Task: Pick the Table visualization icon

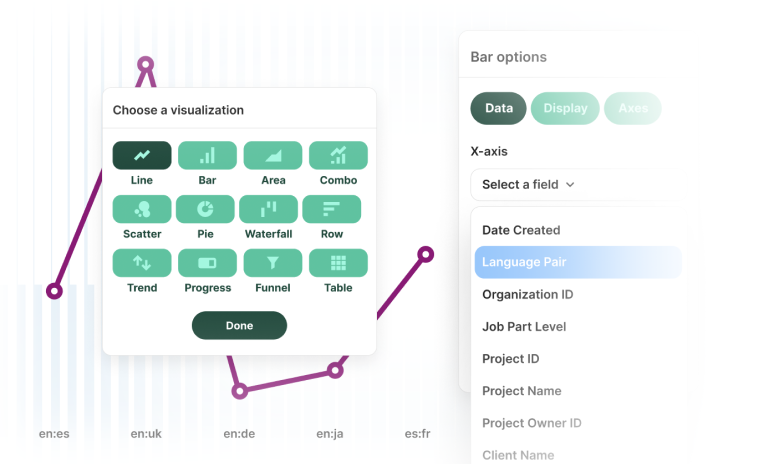Action: pos(338,263)
